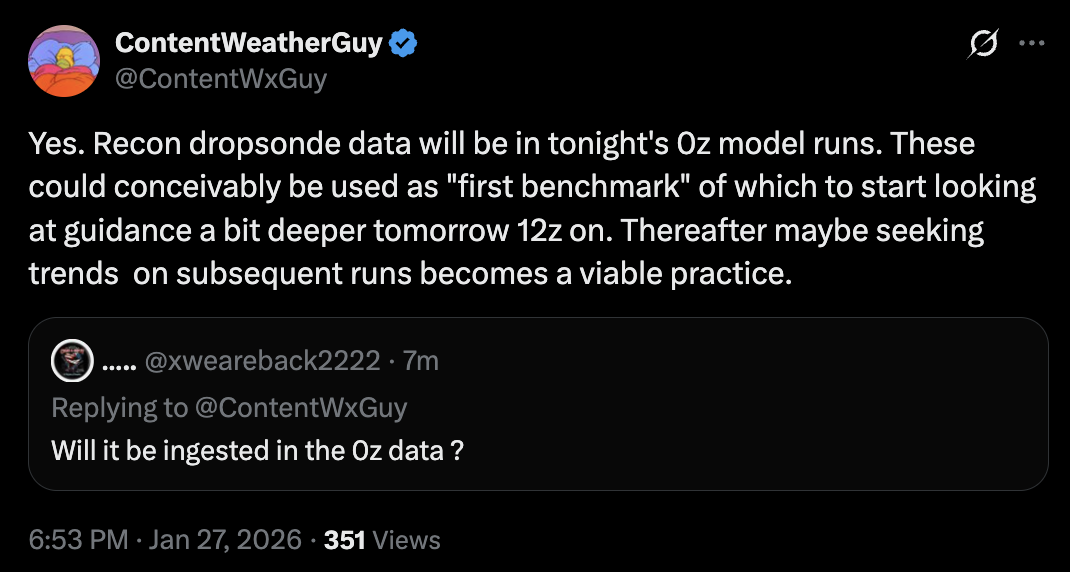Click the @ContentWxGuy handle under the name
Viewport: 1070px width, 572px height.
pos(221,78)
